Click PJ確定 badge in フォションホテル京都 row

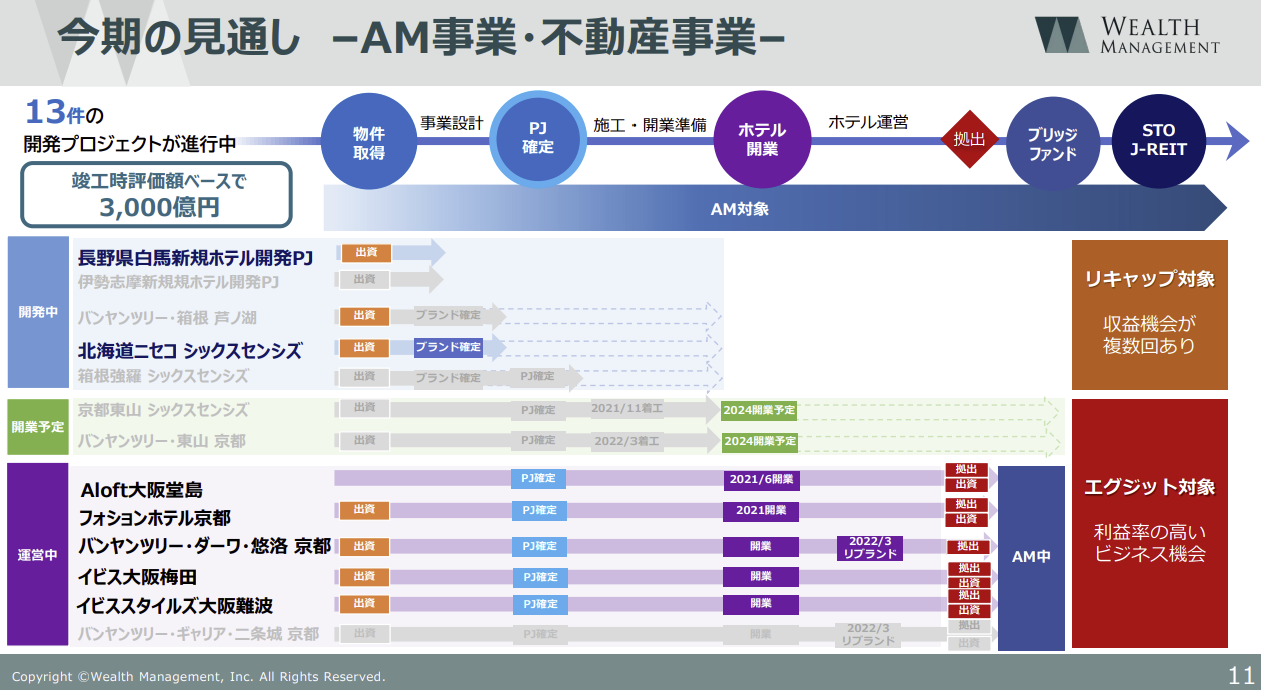tap(539, 510)
